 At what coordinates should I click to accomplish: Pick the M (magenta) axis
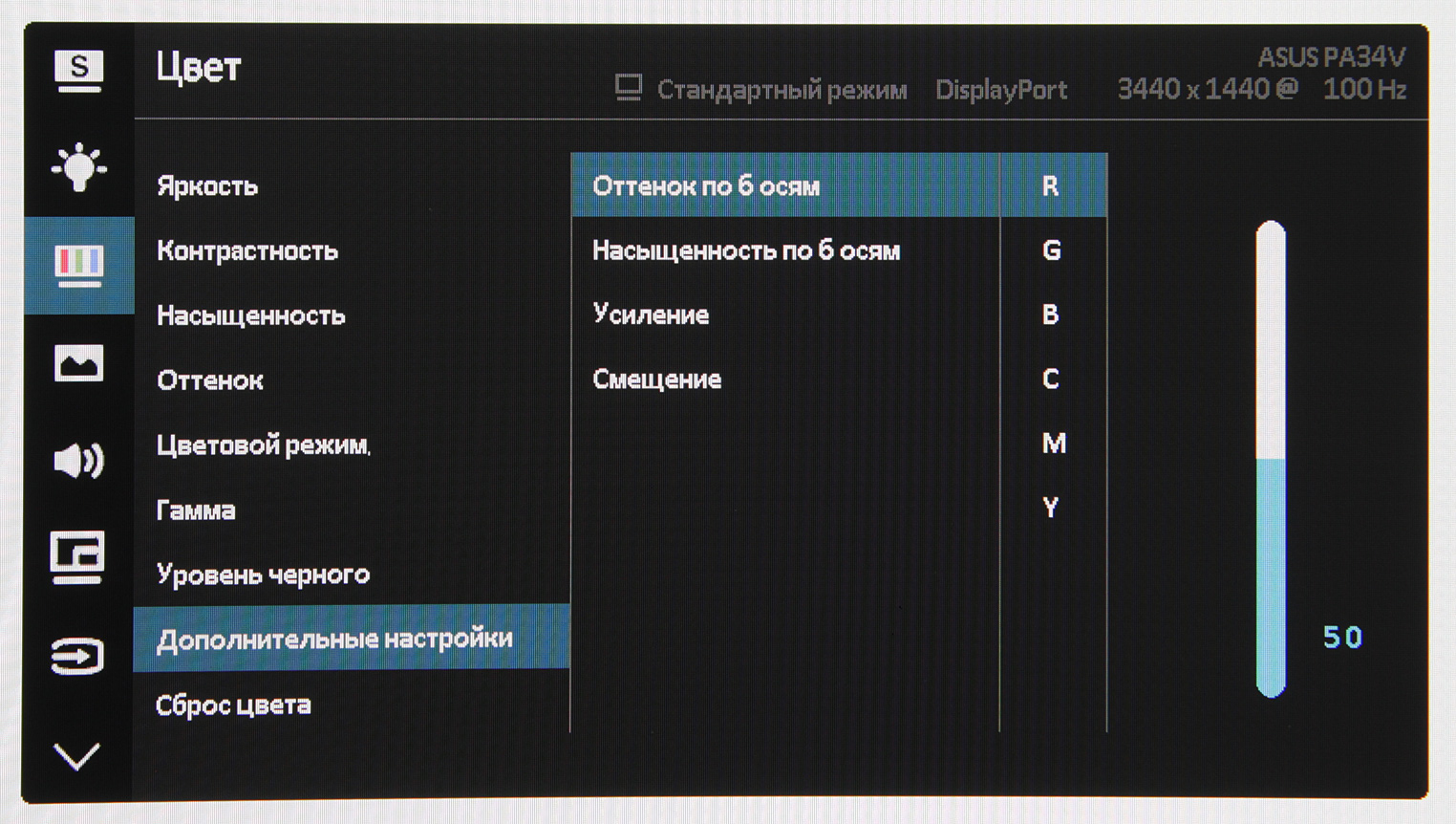(1053, 444)
